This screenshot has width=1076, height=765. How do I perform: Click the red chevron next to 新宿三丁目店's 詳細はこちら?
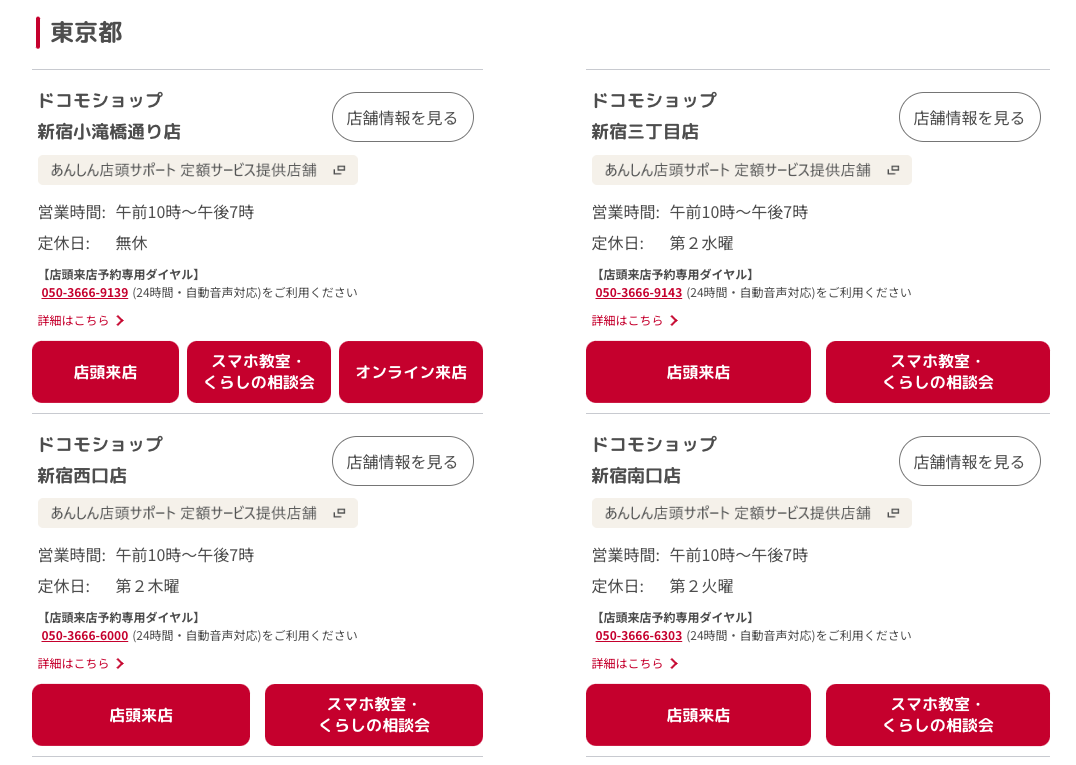point(674,321)
